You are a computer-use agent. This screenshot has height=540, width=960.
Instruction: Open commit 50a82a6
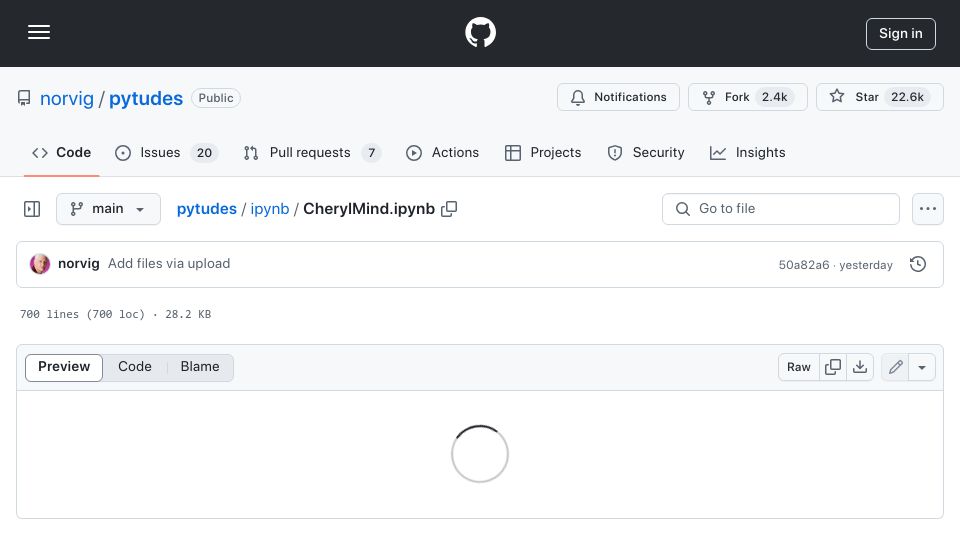803,265
